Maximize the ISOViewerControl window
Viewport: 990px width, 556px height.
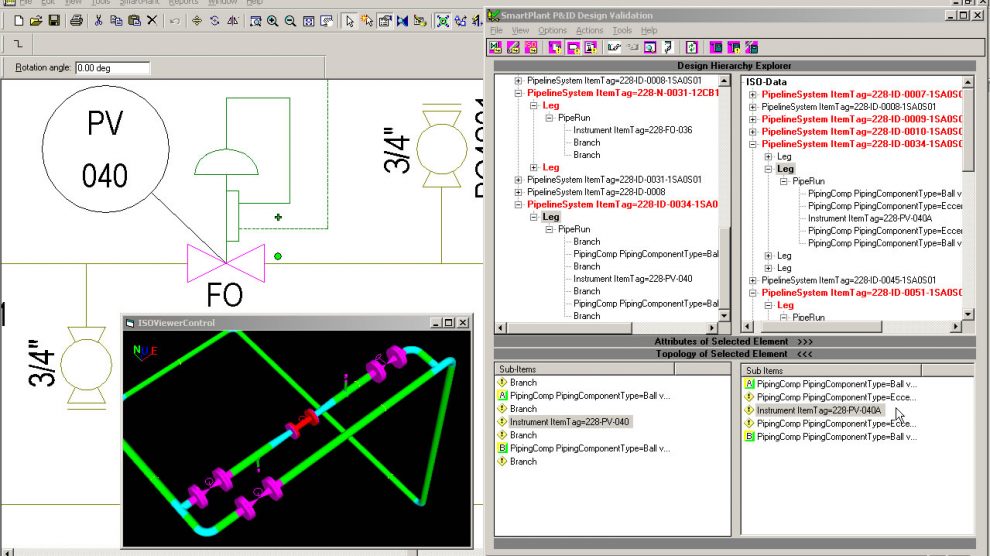click(x=448, y=322)
